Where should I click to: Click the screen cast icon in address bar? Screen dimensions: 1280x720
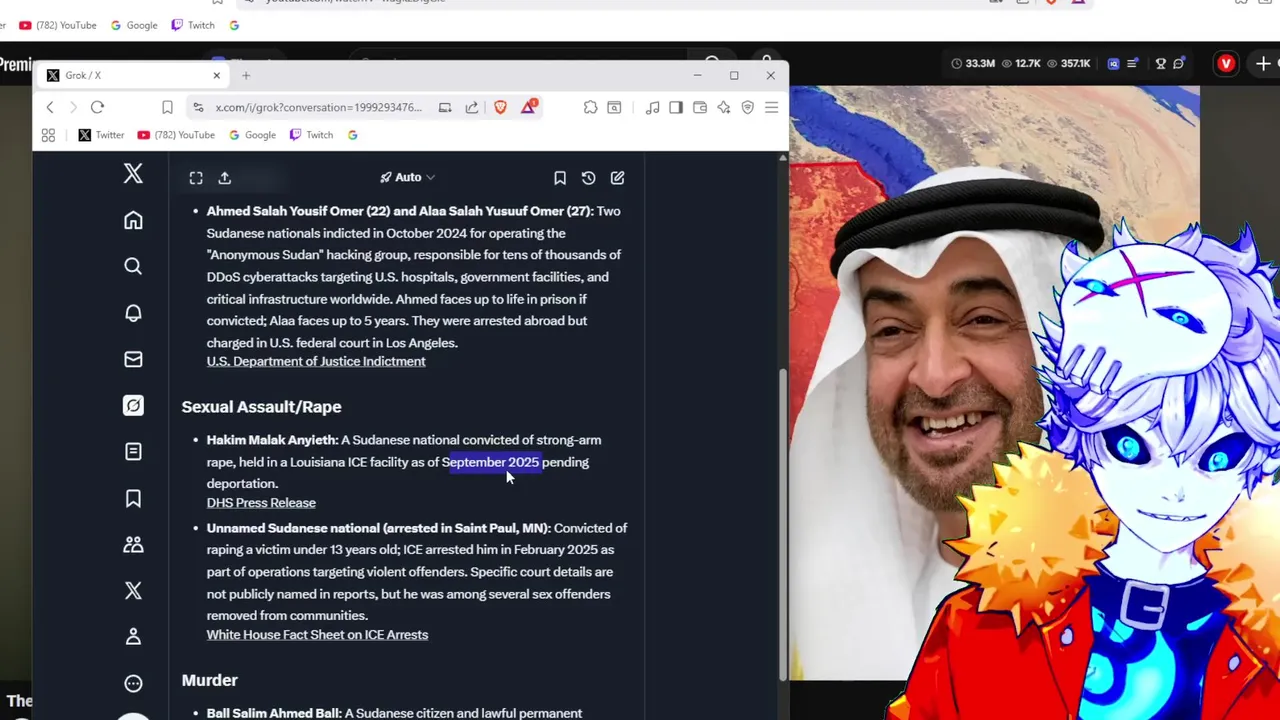[445, 107]
